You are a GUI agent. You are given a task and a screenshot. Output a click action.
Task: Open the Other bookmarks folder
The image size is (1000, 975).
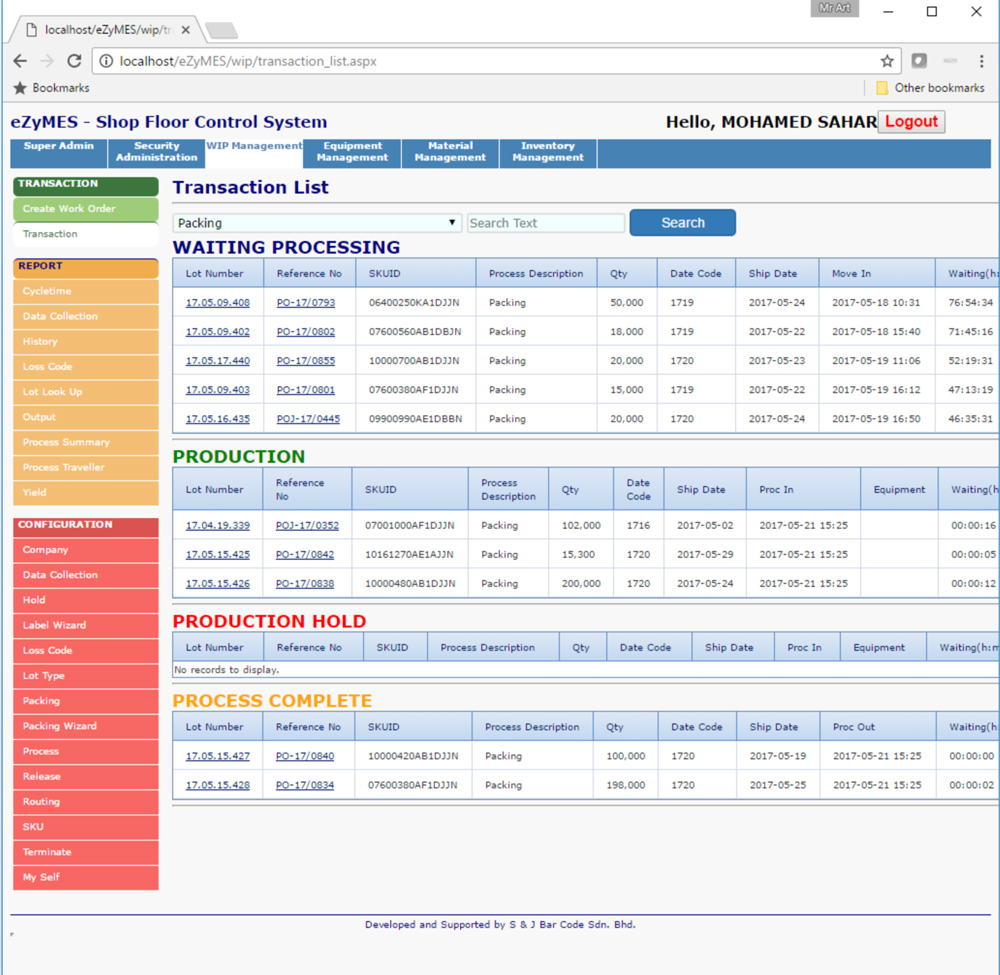930,88
